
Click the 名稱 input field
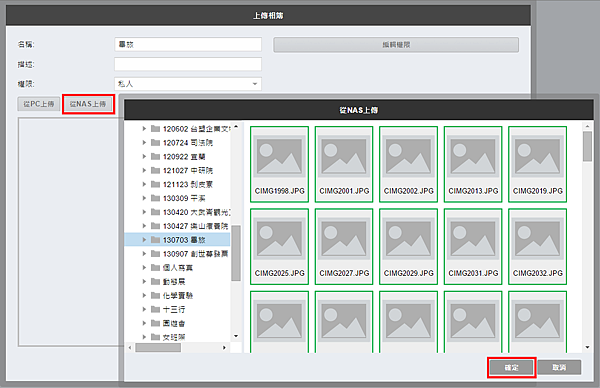click(188, 44)
